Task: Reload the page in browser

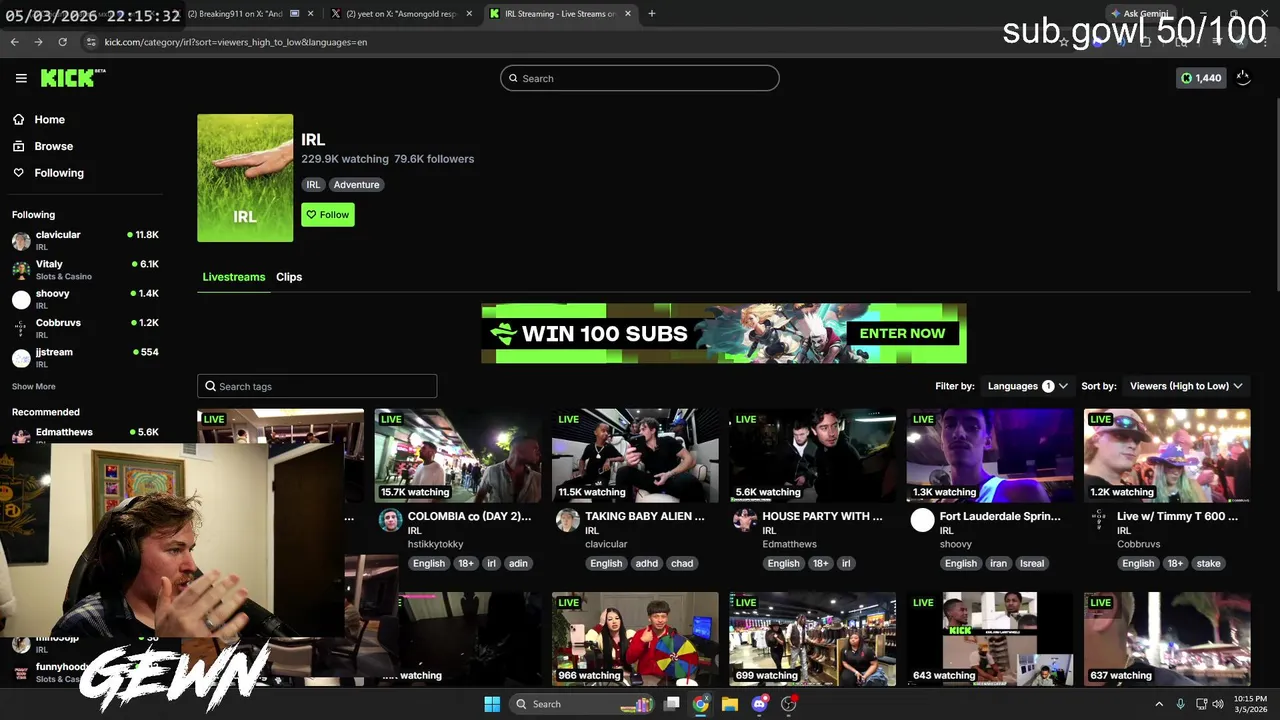Action: pyautogui.click(x=62, y=42)
